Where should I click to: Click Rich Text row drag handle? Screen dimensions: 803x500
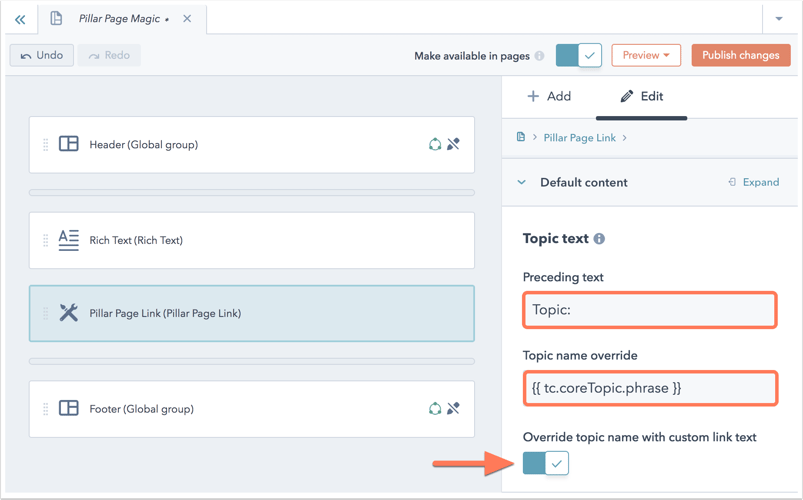click(x=46, y=240)
